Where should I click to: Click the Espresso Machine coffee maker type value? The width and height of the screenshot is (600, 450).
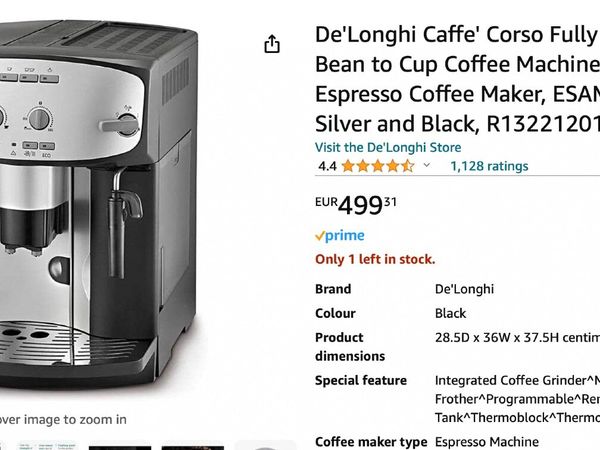click(487, 442)
